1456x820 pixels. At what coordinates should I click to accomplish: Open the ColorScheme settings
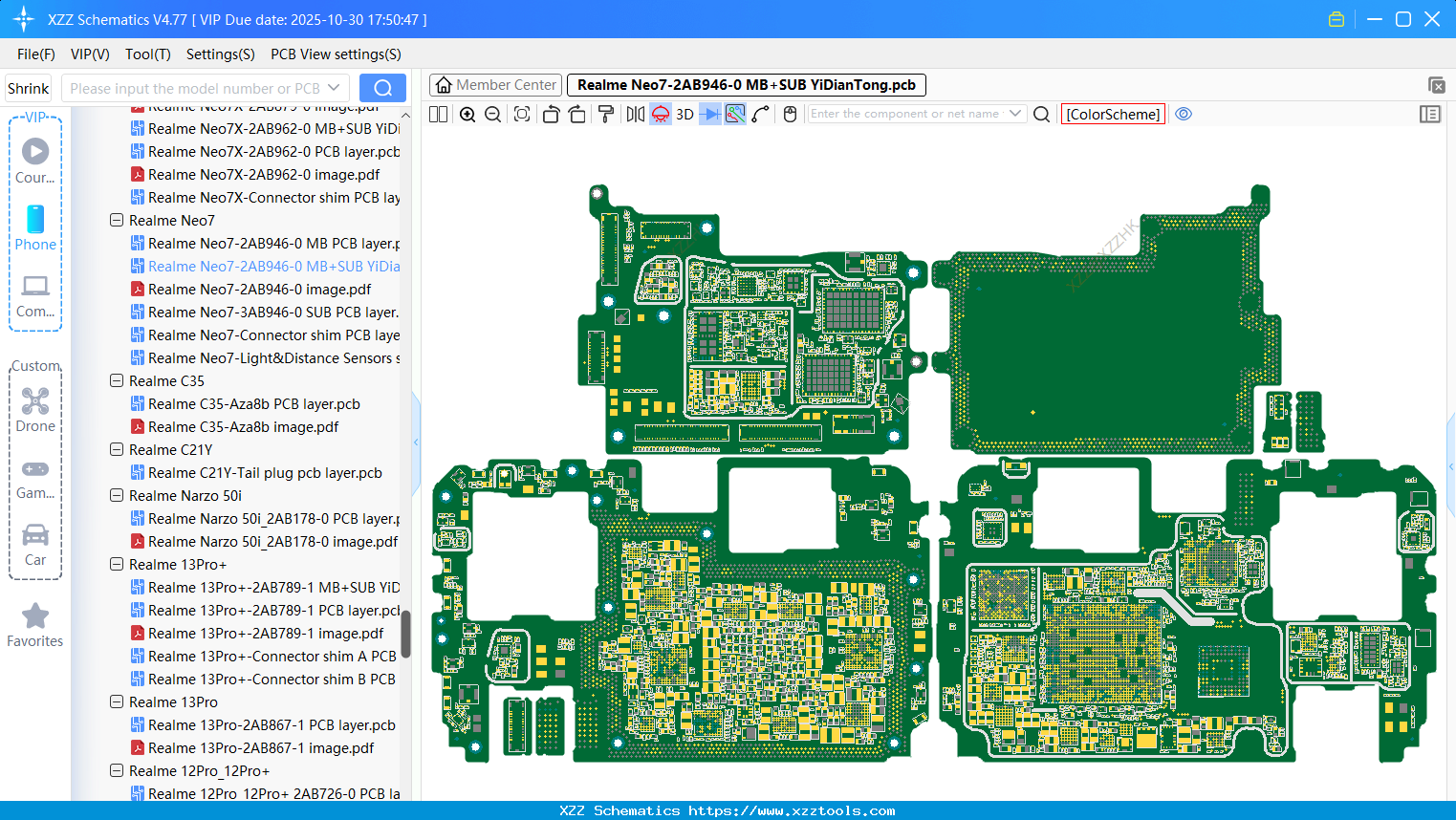1113,114
